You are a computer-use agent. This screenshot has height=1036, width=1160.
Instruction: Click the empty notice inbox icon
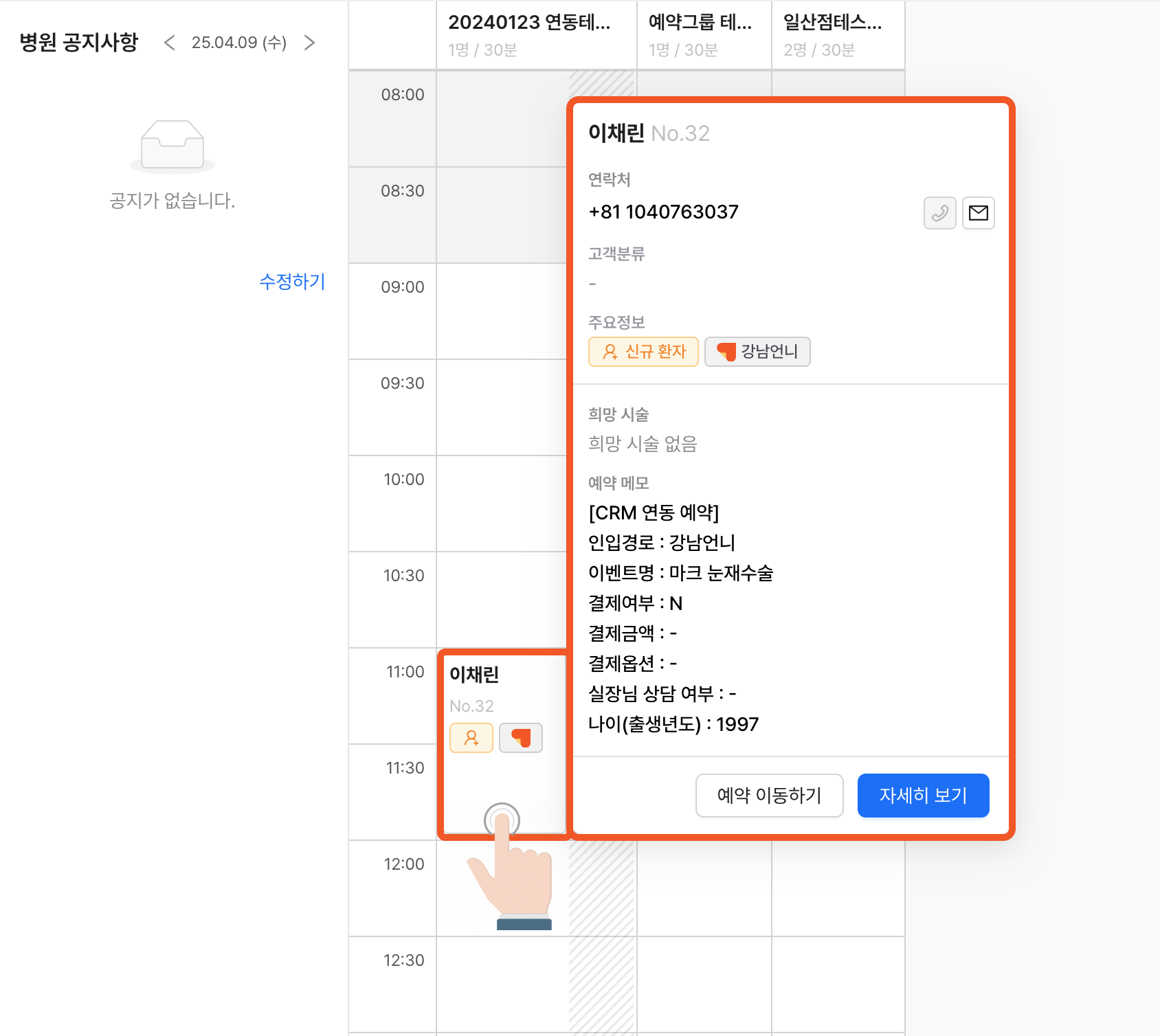(172, 146)
